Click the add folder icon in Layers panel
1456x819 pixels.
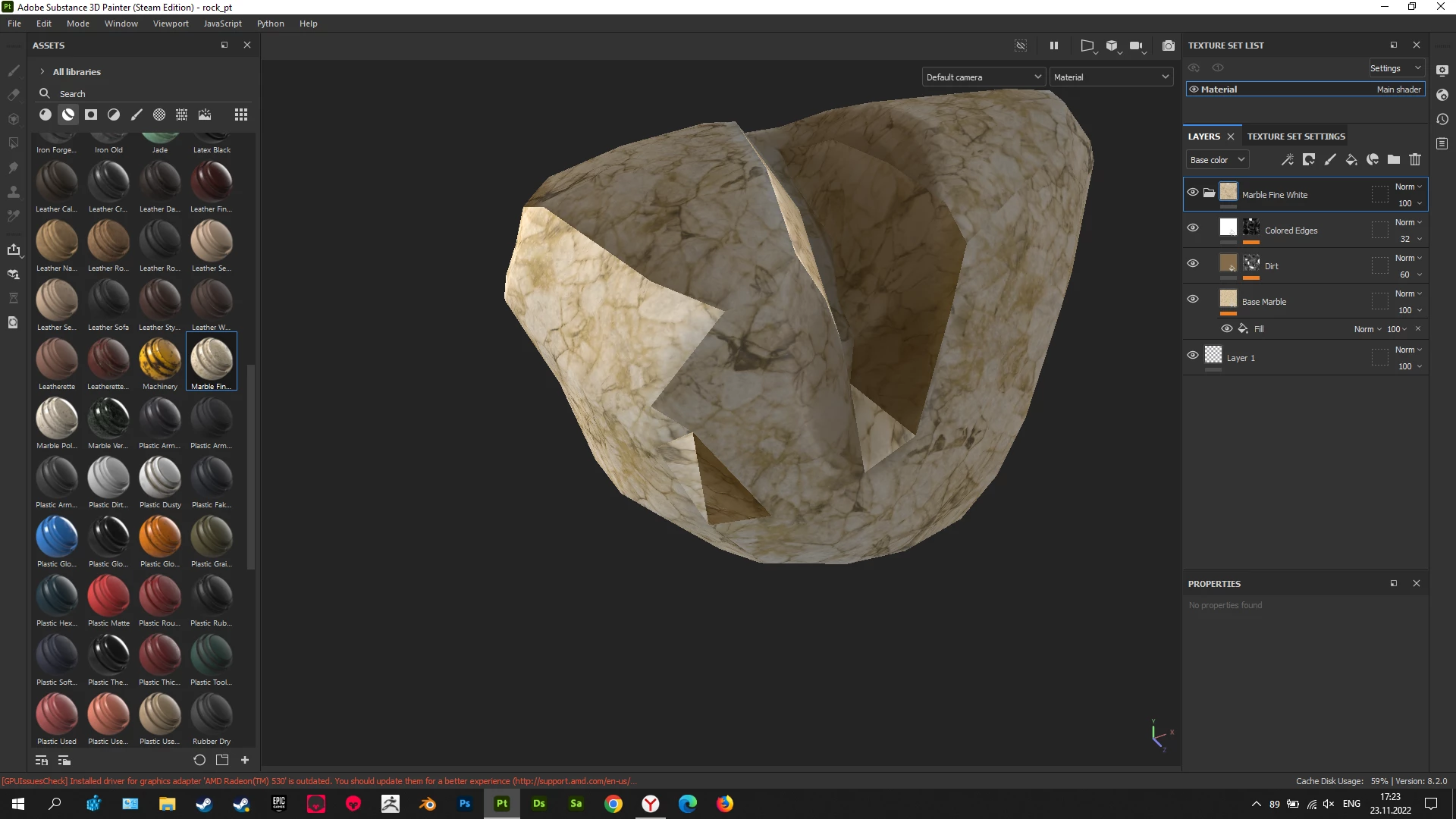[x=1394, y=159]
